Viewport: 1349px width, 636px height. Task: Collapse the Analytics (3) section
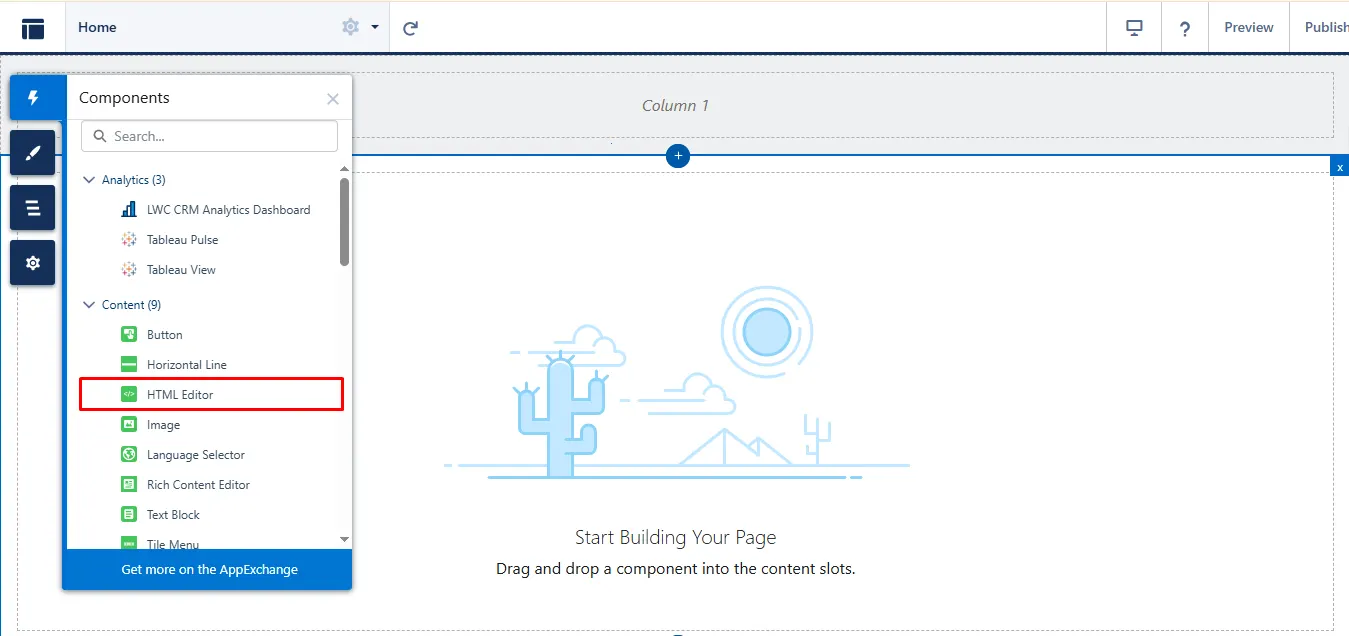click(x=89, y=180)
